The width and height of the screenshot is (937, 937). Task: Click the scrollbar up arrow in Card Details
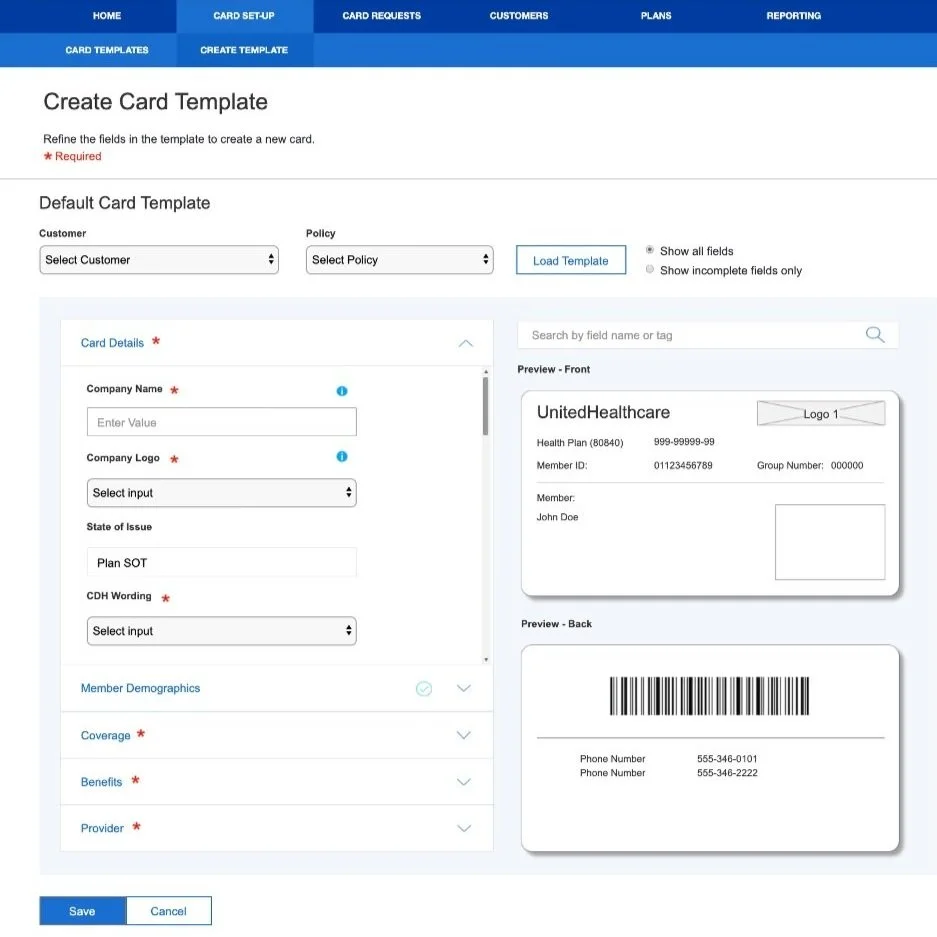pos(486,372)
